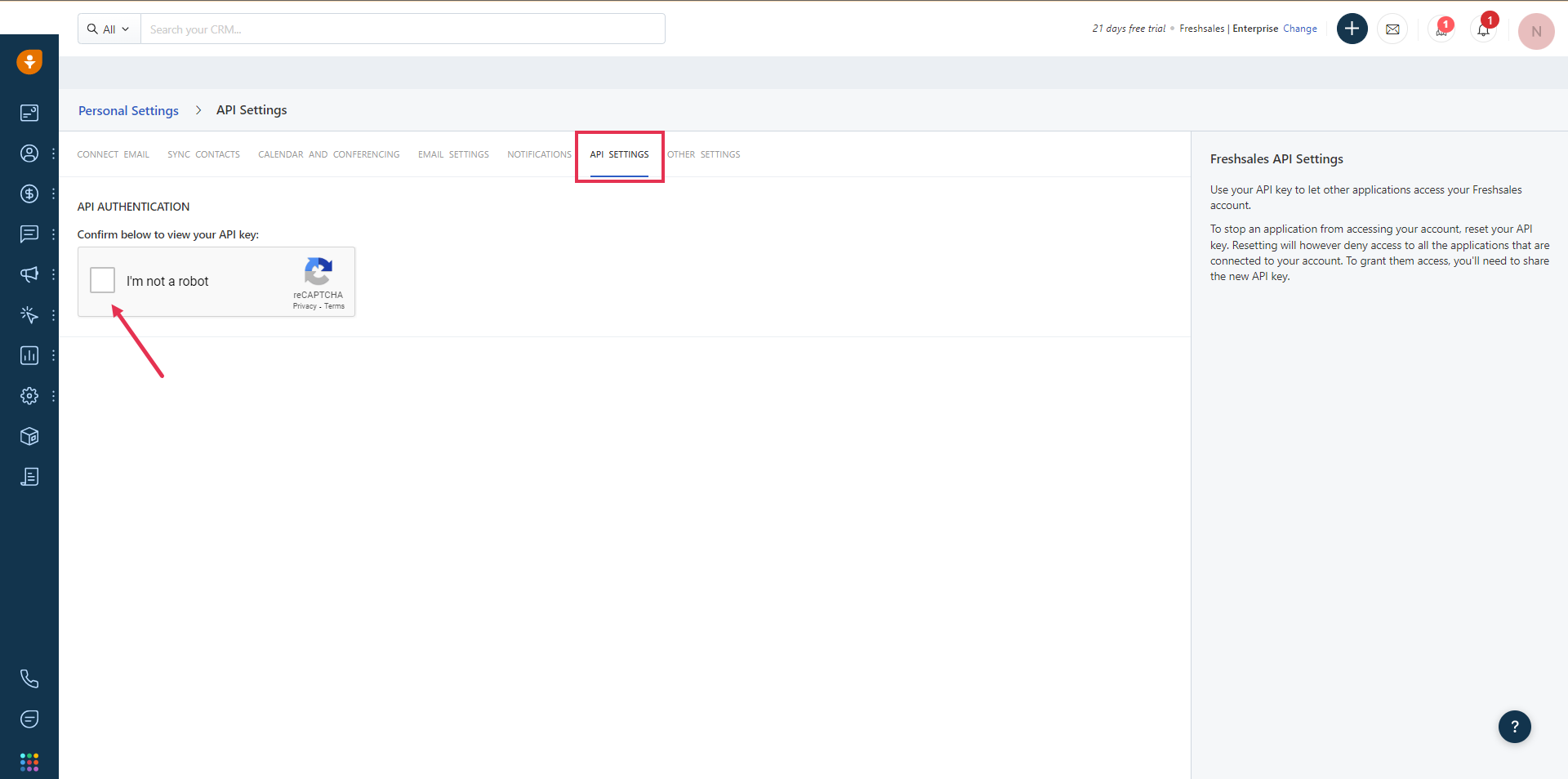Expand the Contacts more-options dots
Viewport: 1568px width, 779px height.
[53, 154]
